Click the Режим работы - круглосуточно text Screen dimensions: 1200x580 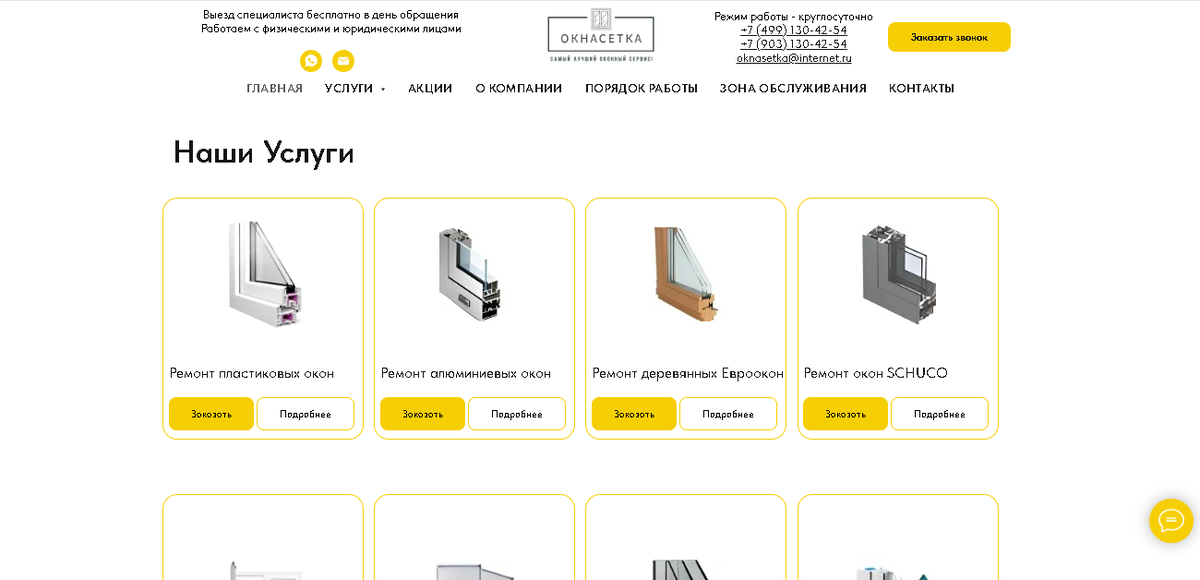794,16
